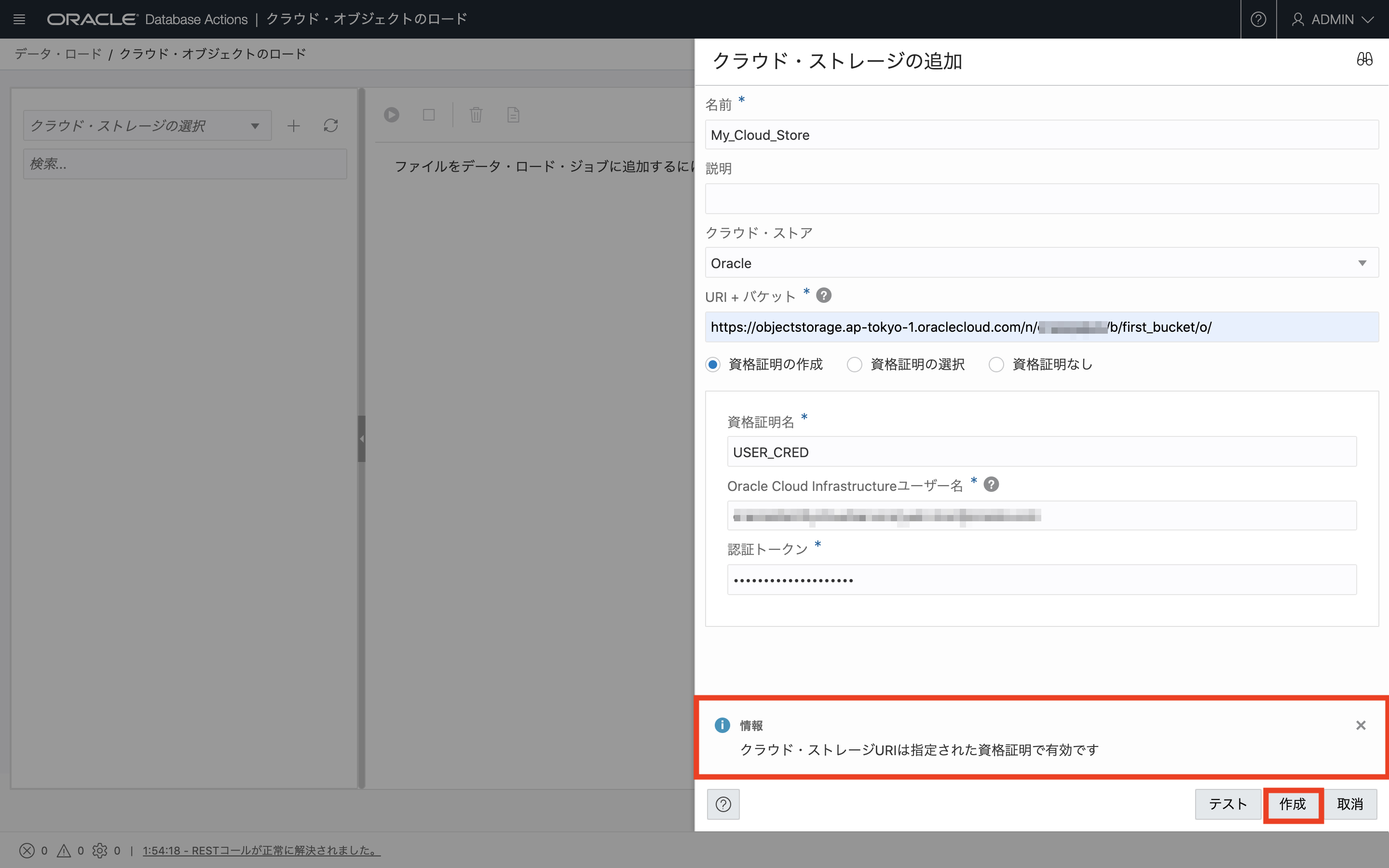
Task: Refresh the cloud storage list
Action: coord(330,126)
